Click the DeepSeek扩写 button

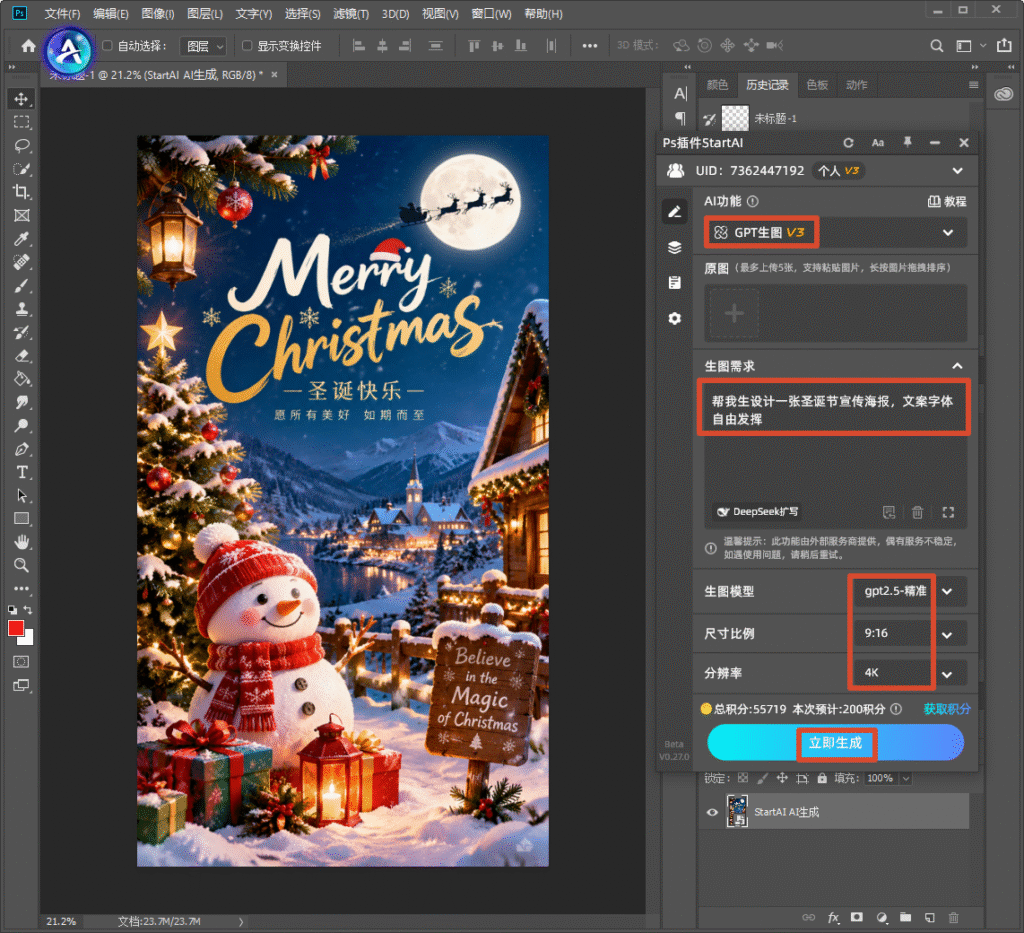tap(758, 512)
